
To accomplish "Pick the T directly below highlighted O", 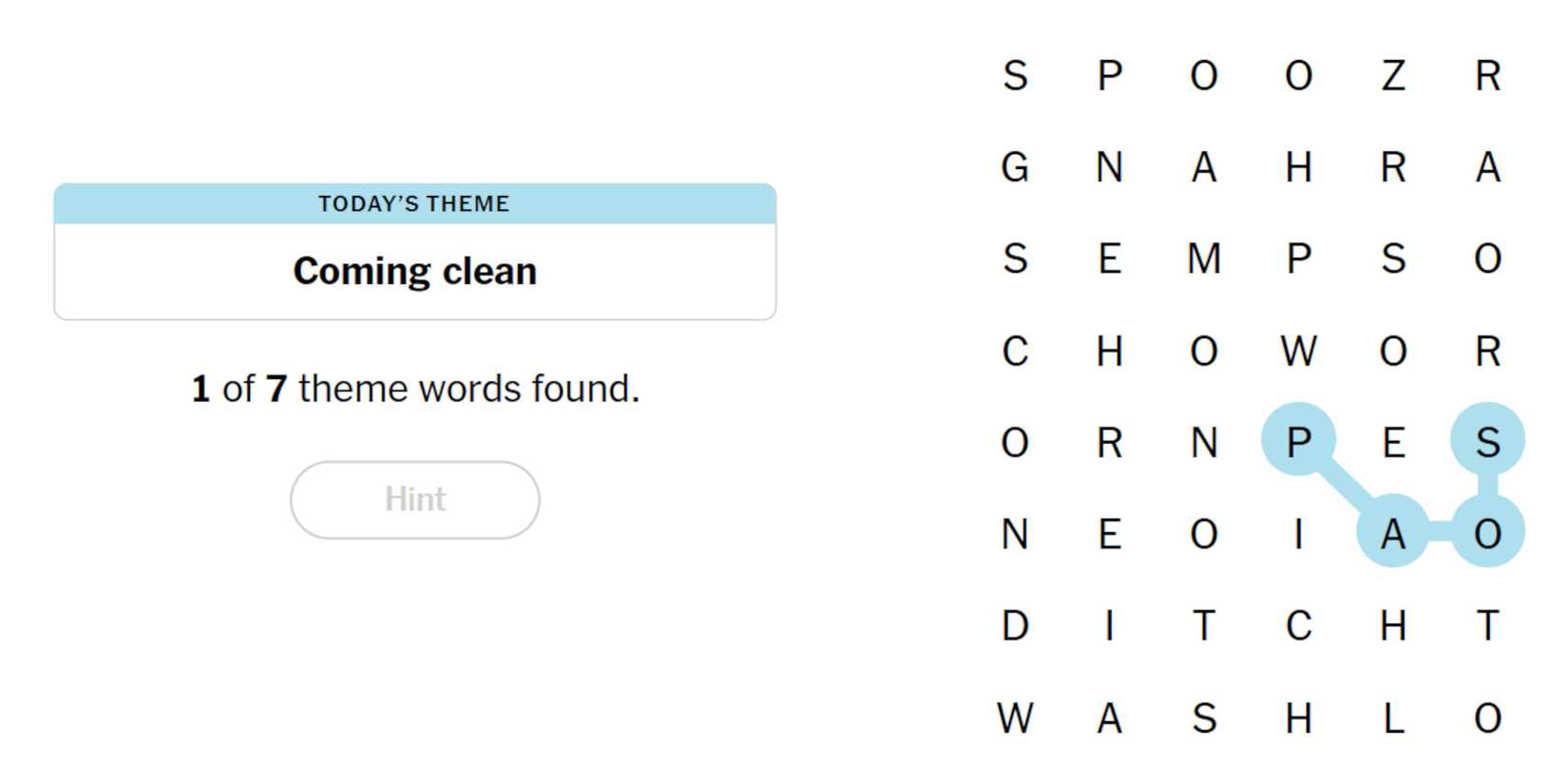I will click(1487, 626).
